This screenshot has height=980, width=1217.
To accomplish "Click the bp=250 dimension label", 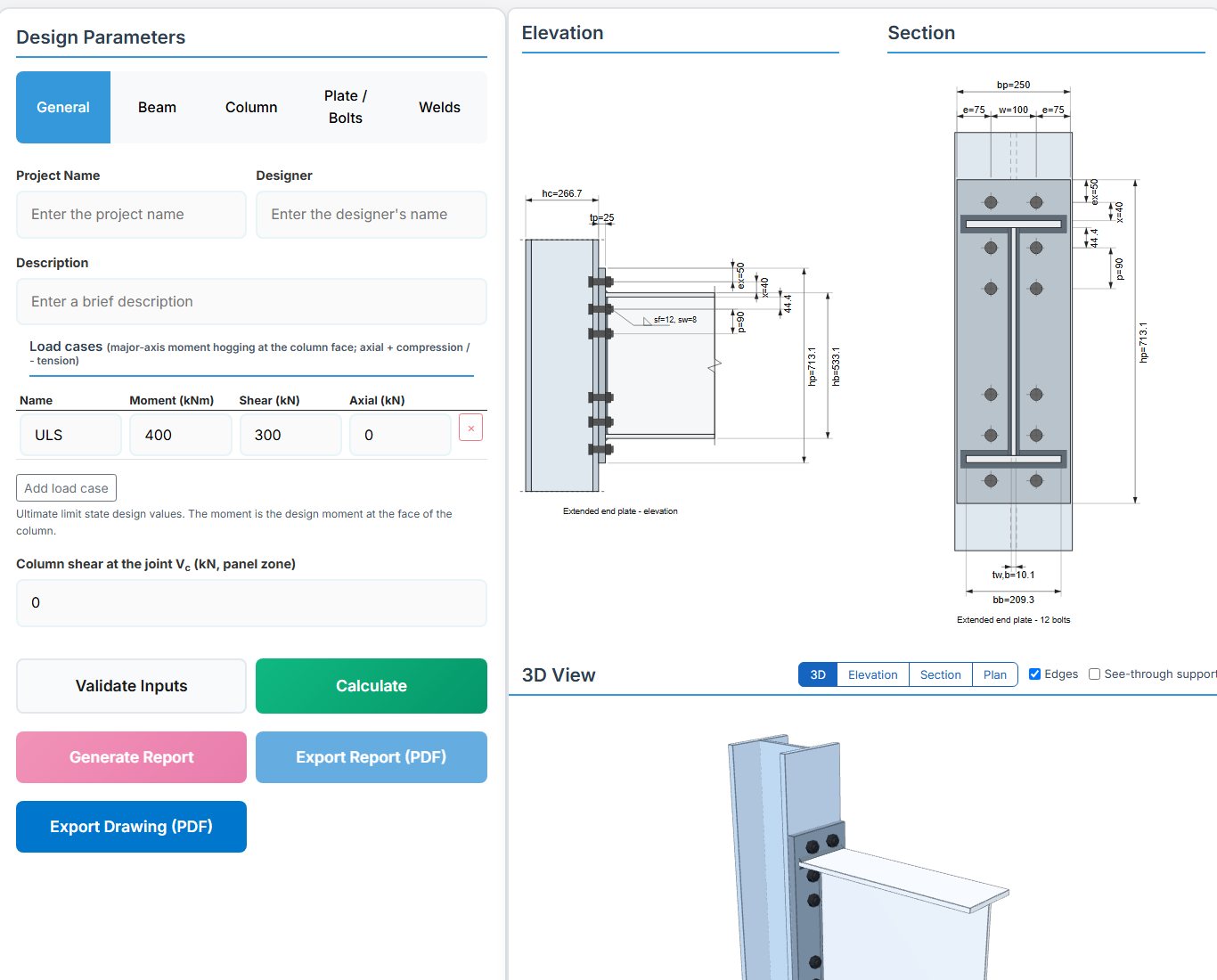I will [1013, 85].
